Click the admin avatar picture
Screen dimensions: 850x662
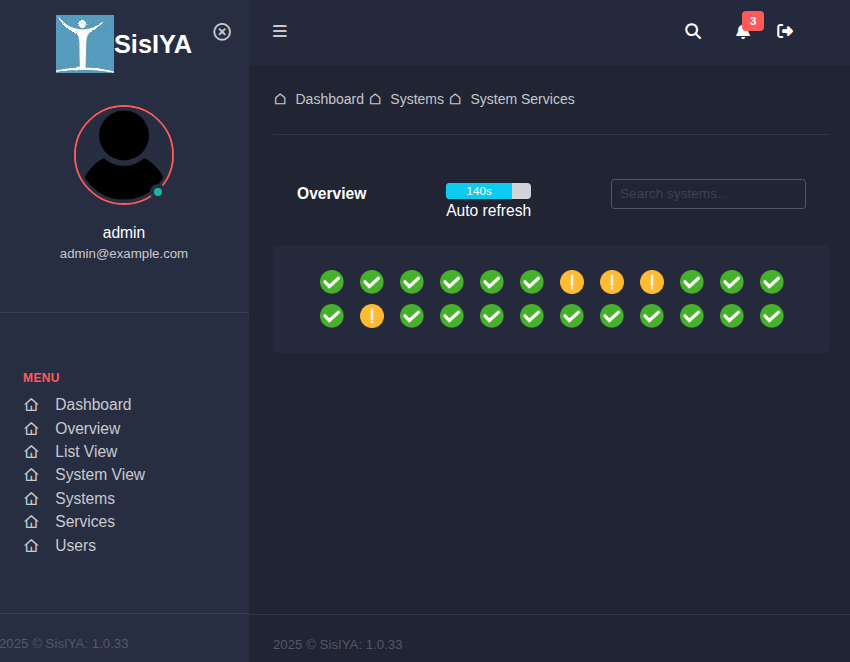pos(124,155)
